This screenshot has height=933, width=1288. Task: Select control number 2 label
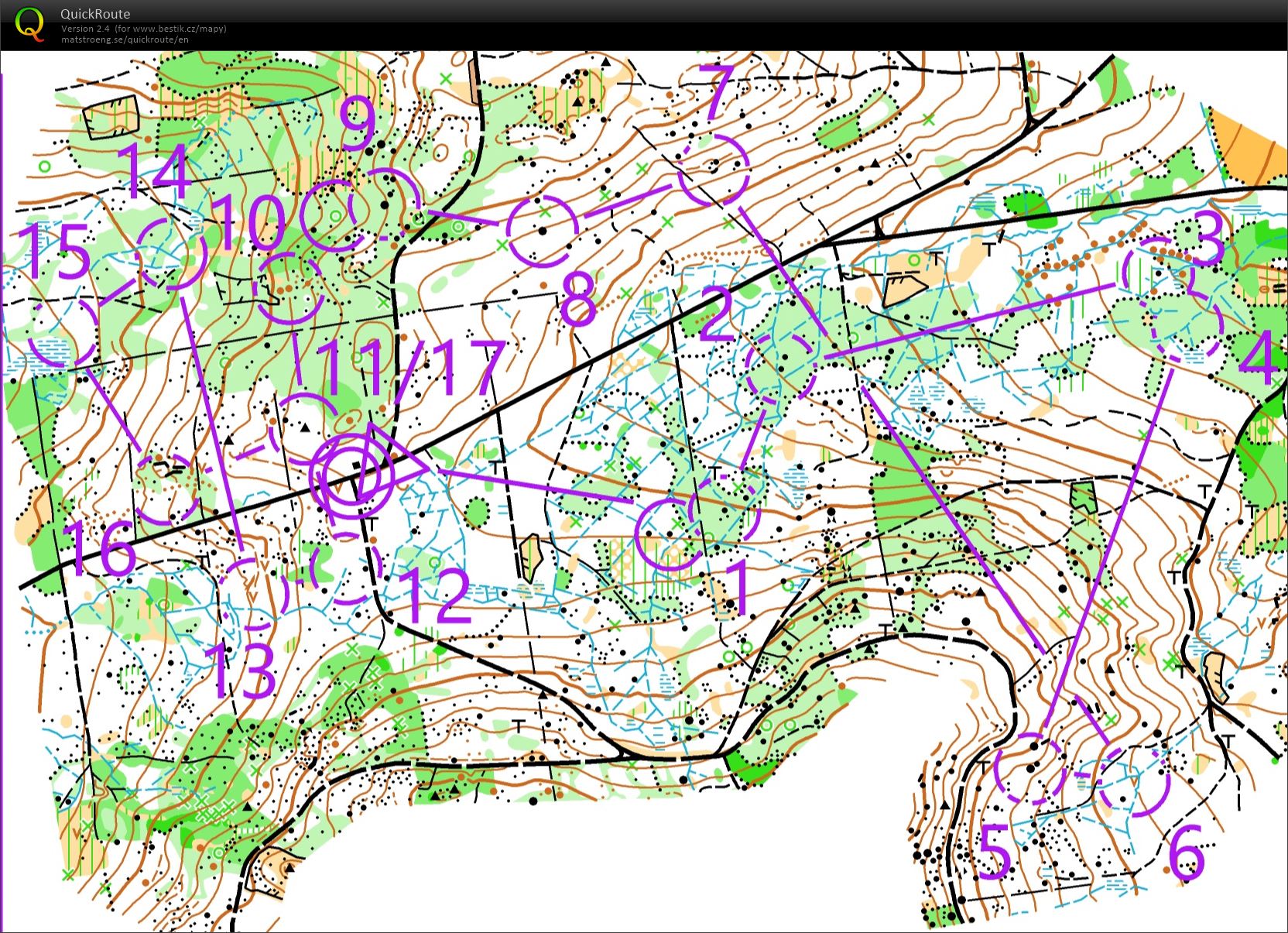tap(716, 314)
